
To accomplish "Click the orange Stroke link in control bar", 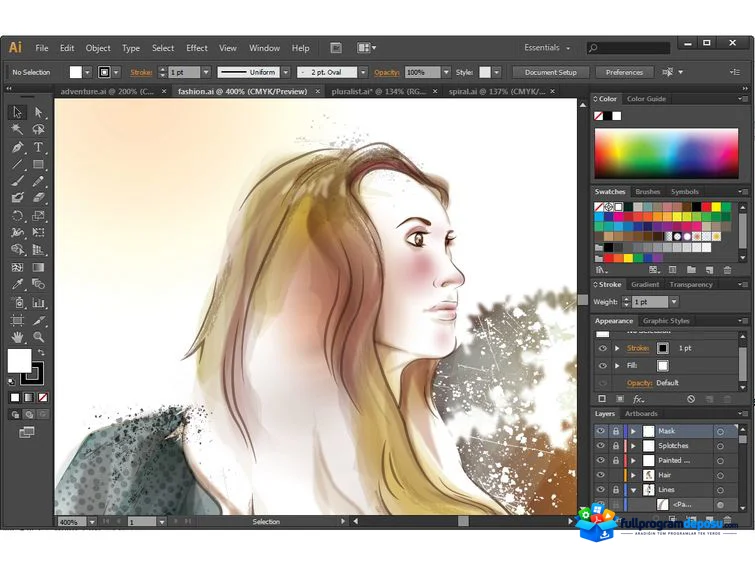I will pos(141,72).
